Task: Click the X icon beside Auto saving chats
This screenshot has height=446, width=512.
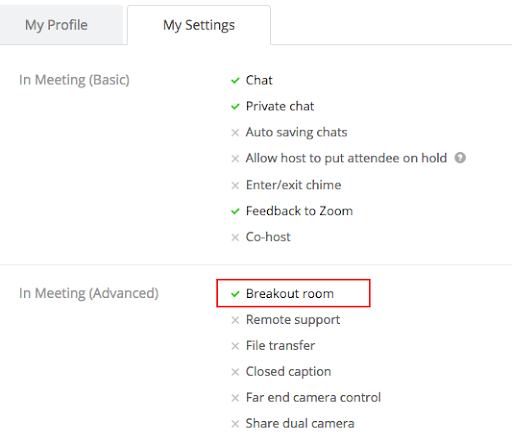Action: click(235, 133)
